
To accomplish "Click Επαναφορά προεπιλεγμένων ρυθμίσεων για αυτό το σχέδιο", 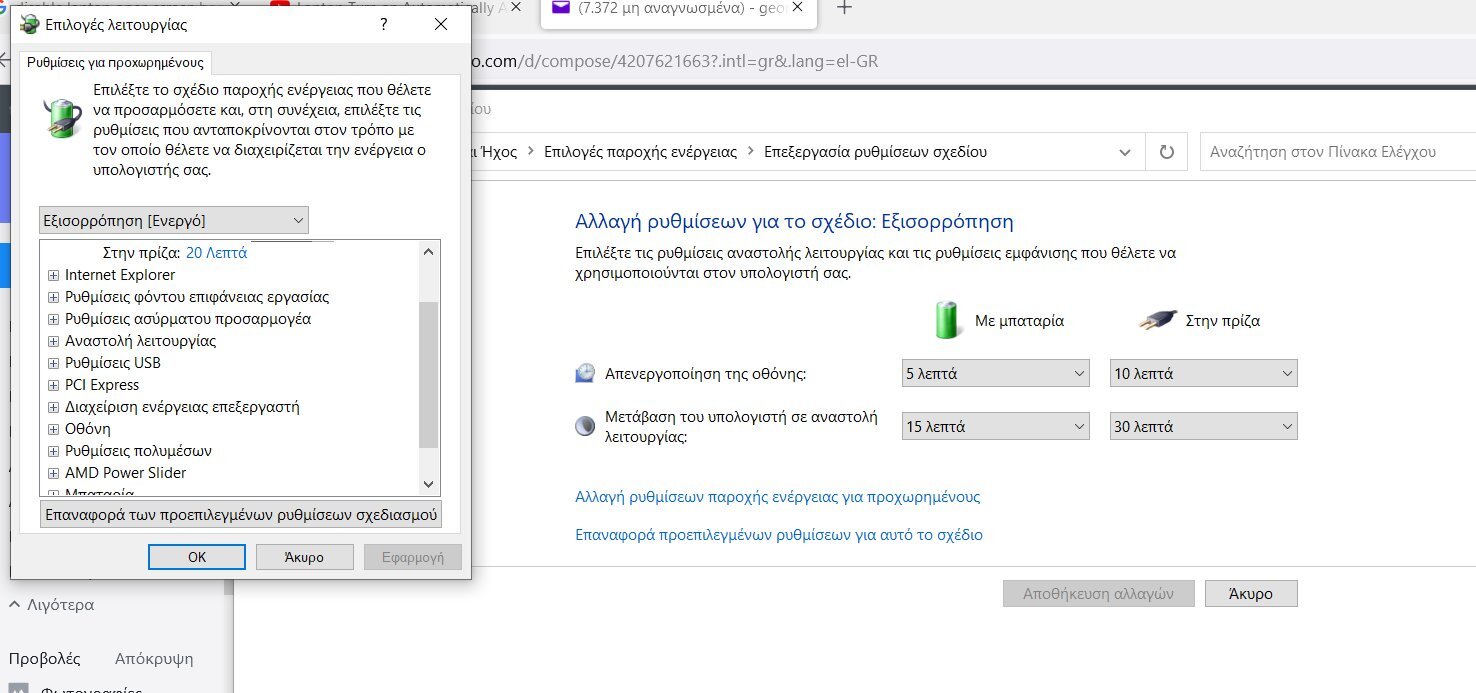I will [779, 534].
